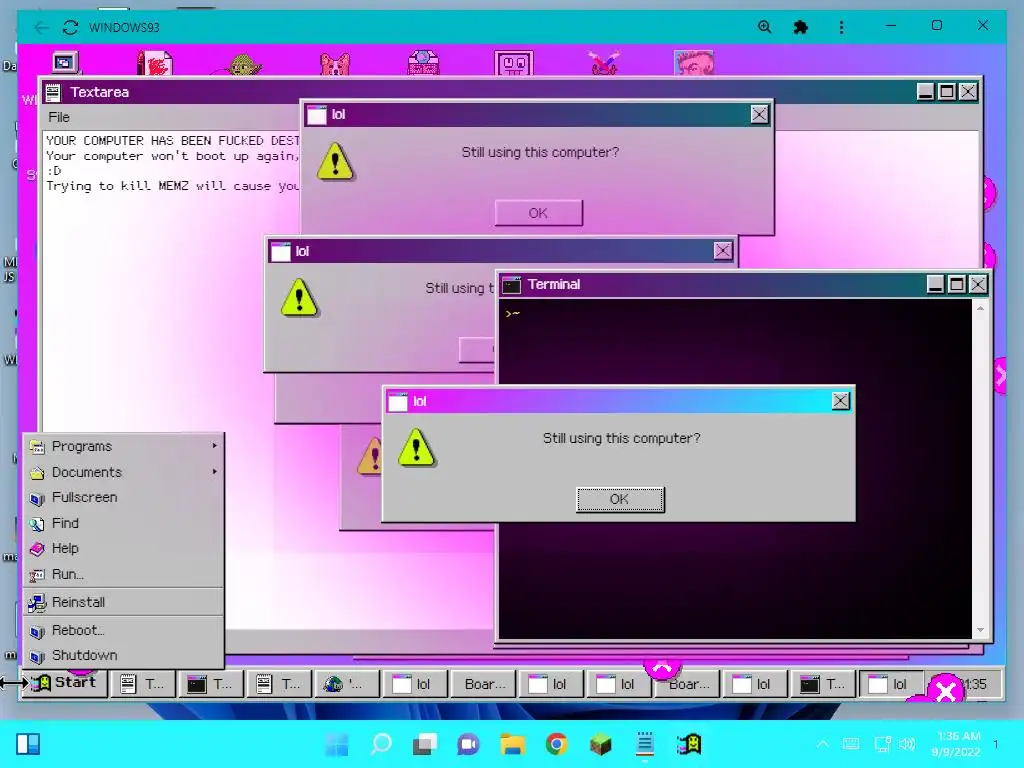This screenshot has height=768, width=1024.
Task: Open Help from Start menu
Action: (x=124, y=549)
